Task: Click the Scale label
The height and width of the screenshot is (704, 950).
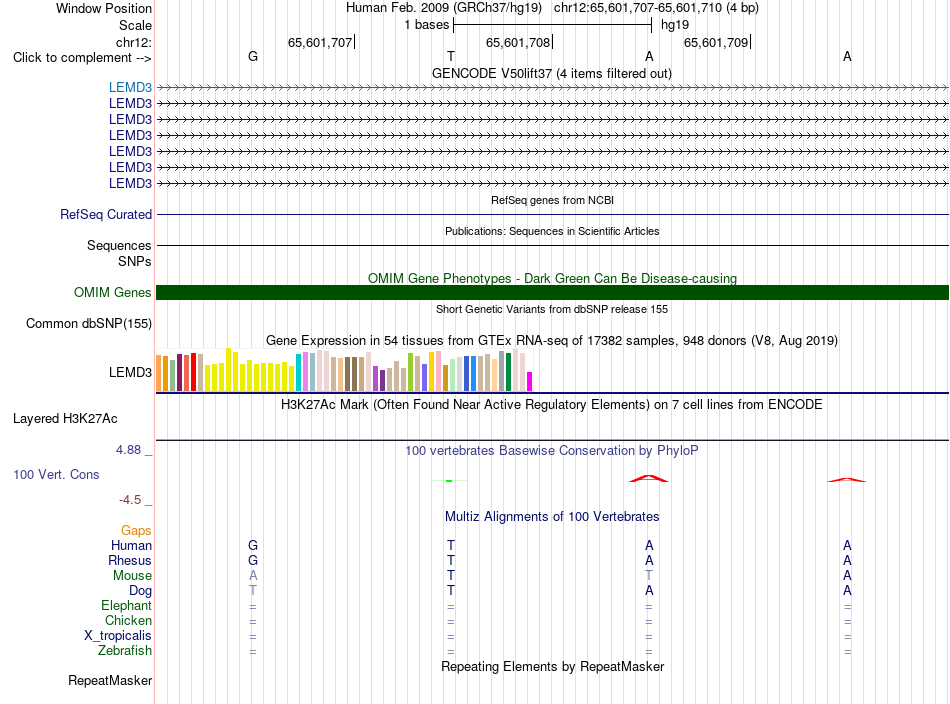Action: pyautogui.click(x=135, y=25)
